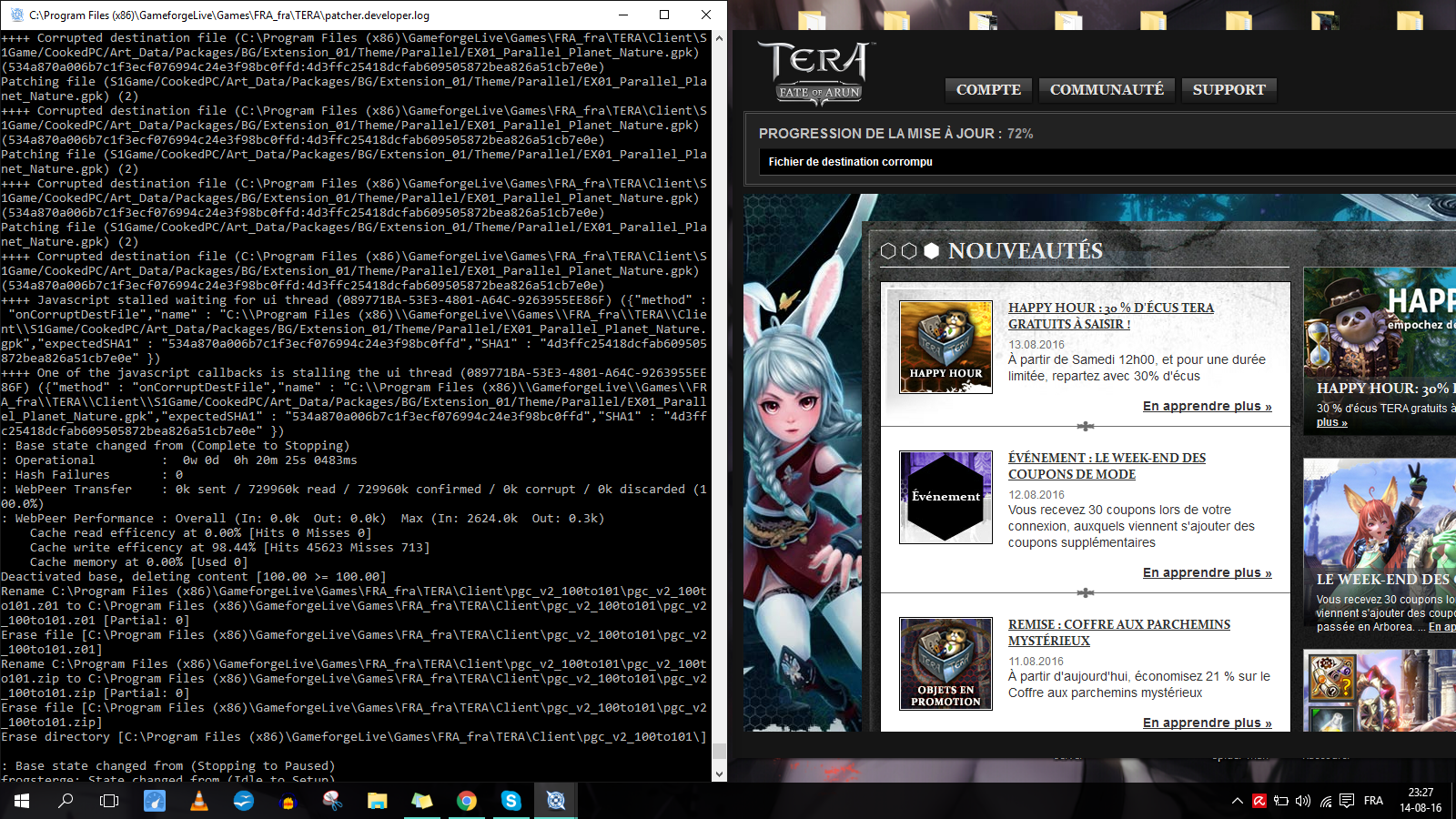Click the SUPPORT menu button
Image resolution: width=1456 pixels, height=819 pixels.
(1228, 89)
